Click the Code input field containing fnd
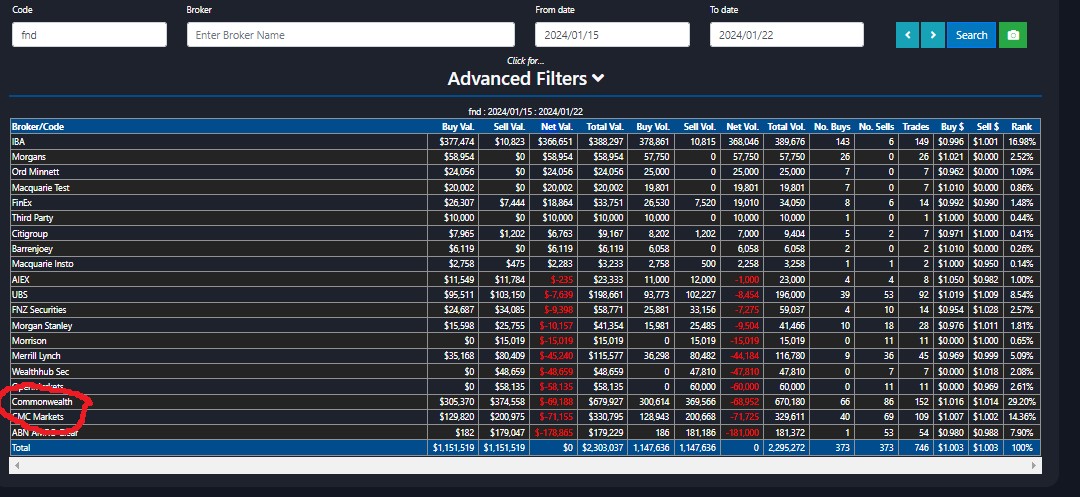Viewport: 1080px width, 497px height. [x=90, y=34]
